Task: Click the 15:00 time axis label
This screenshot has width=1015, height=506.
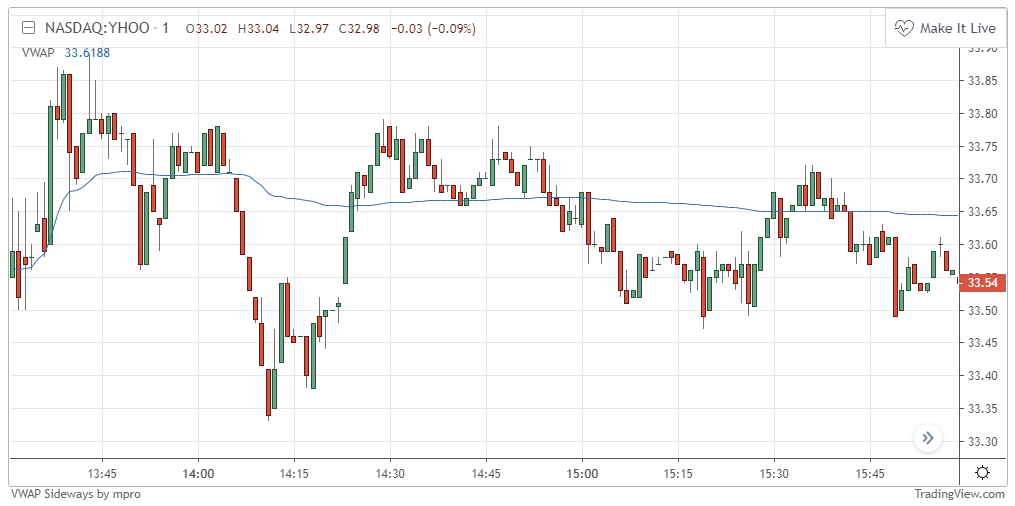Action: (x=582, y=473)
